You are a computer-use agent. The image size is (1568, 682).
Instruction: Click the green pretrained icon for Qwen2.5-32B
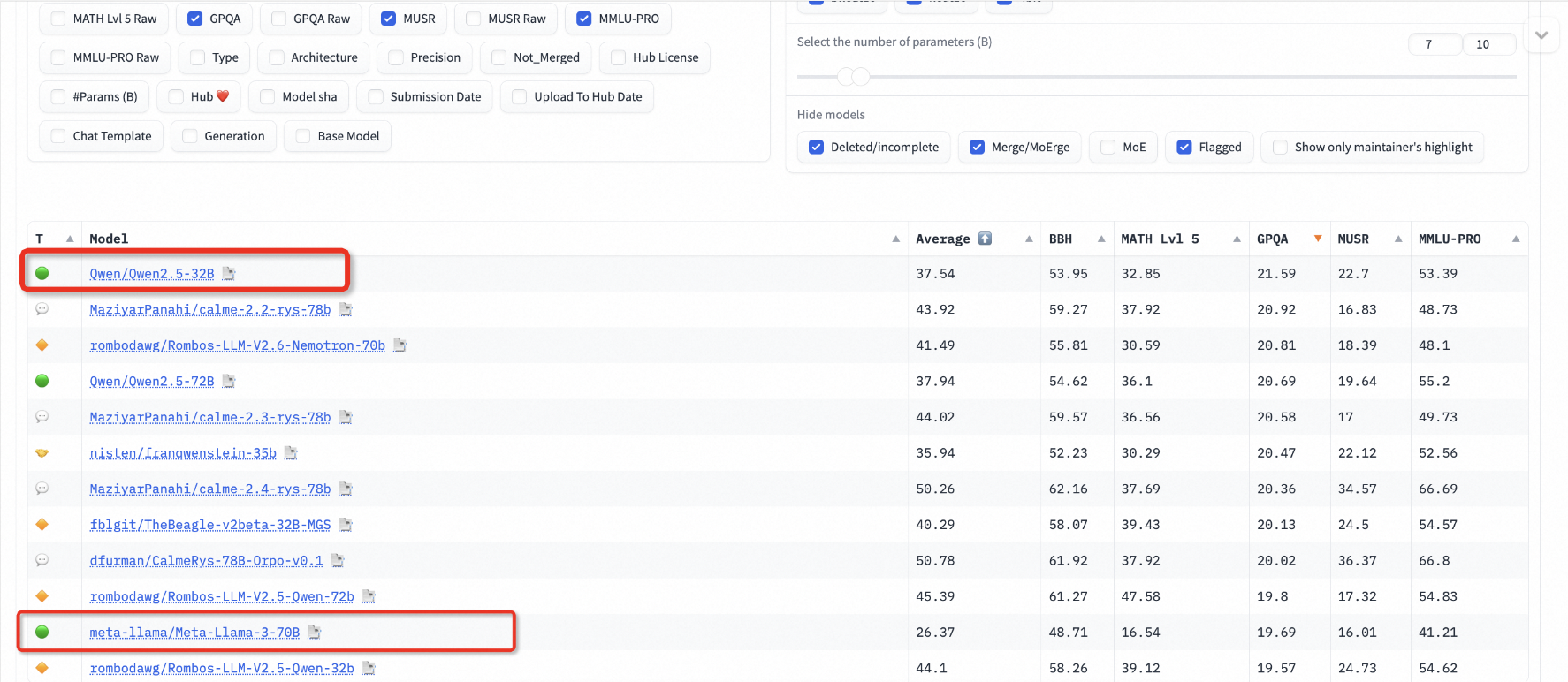pos(42,274)
